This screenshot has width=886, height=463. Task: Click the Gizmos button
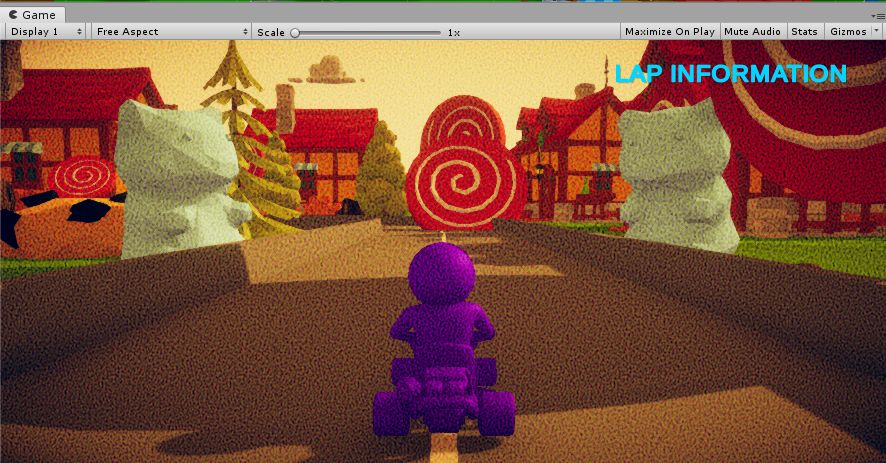coord(847,32)
